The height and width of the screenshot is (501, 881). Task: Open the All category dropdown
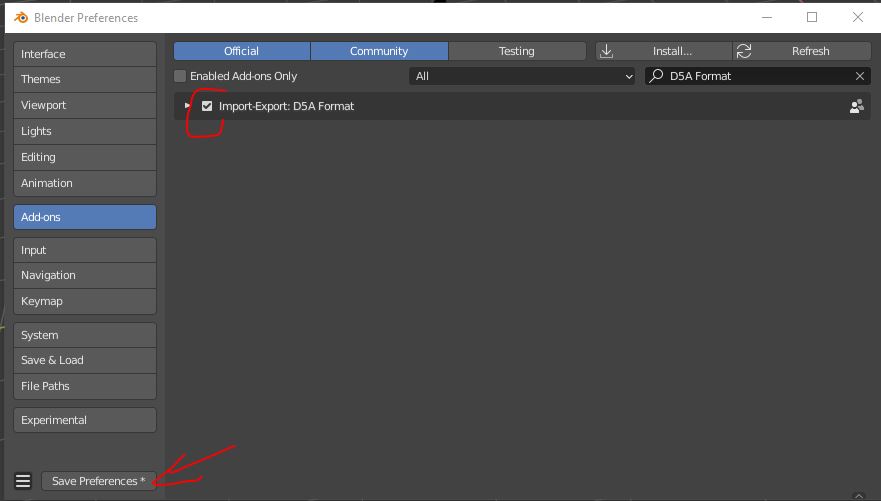pos(523,76)
